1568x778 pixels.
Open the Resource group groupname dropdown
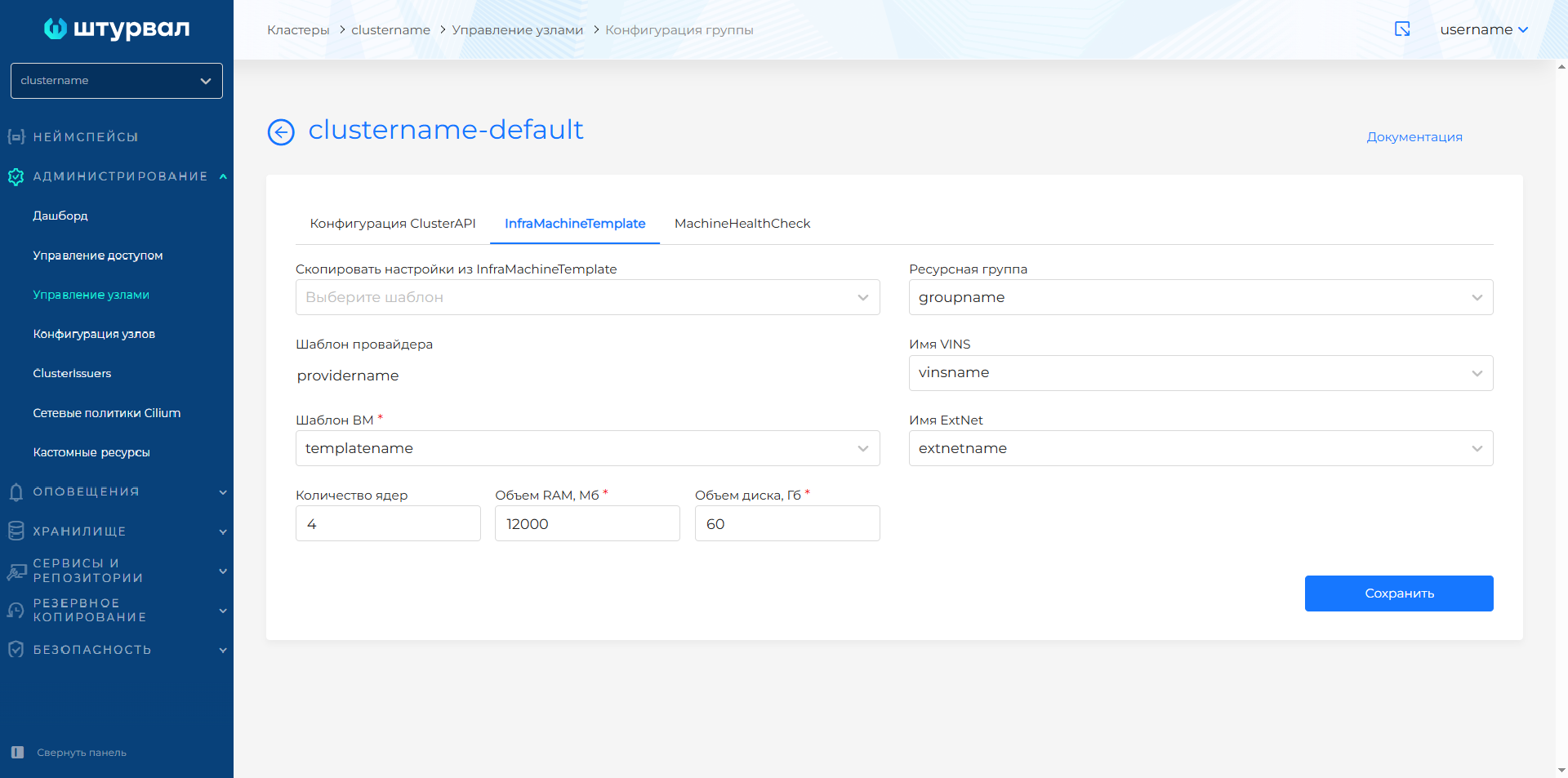tap(1200, 297)
